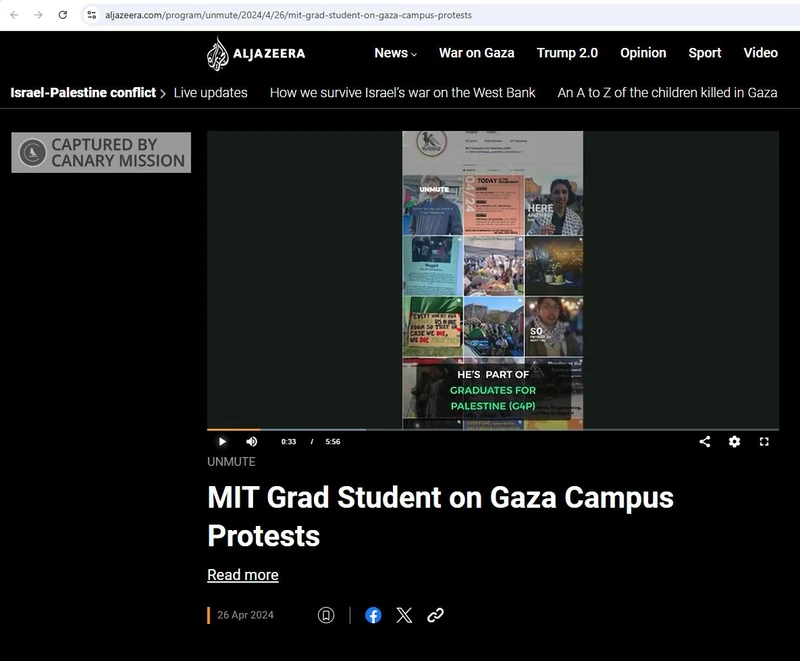
Task: Open the Trump 2.0 menu item
Action: [x=567, y=53]
